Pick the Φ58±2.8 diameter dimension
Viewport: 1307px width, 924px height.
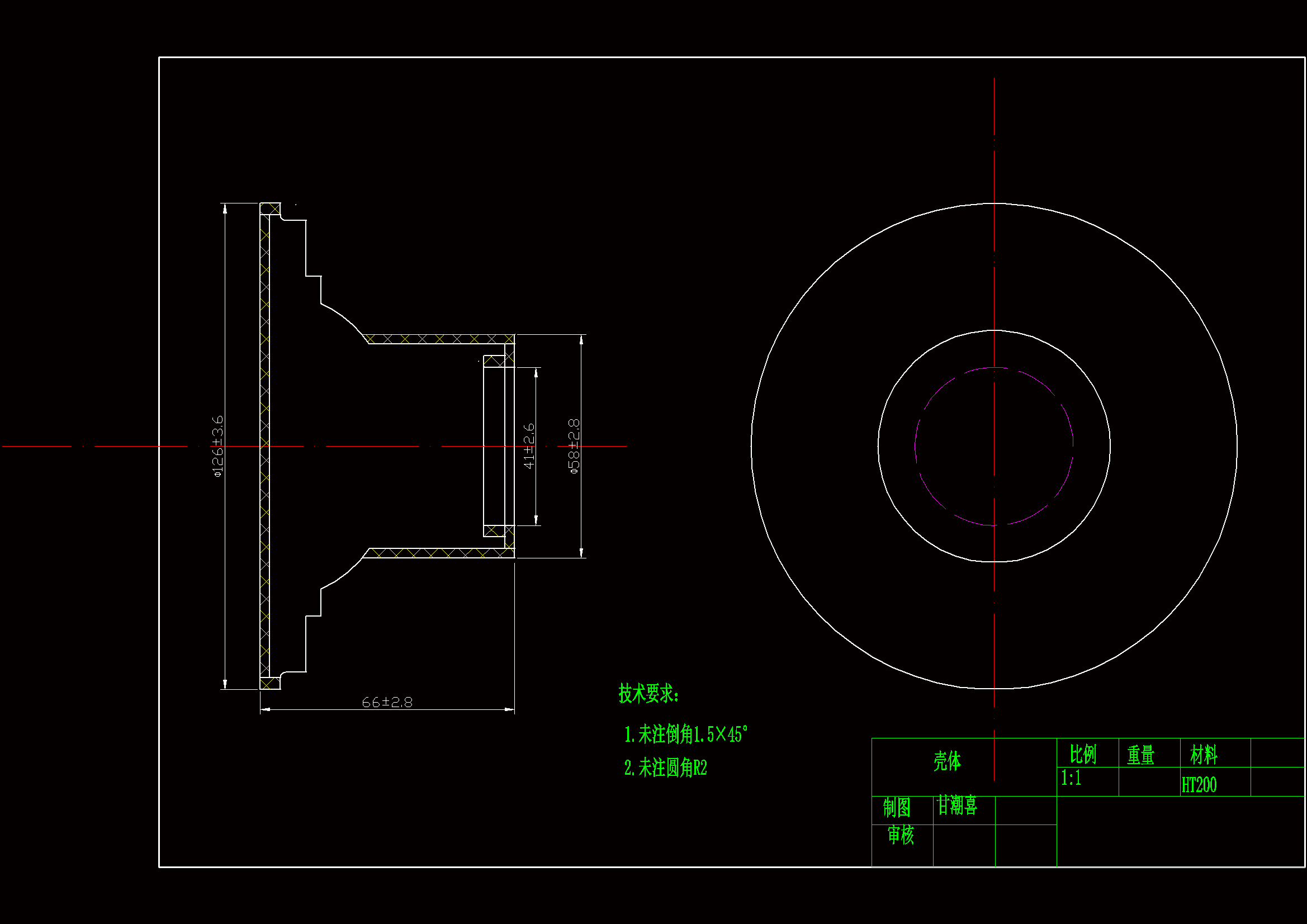coord(574,446)
